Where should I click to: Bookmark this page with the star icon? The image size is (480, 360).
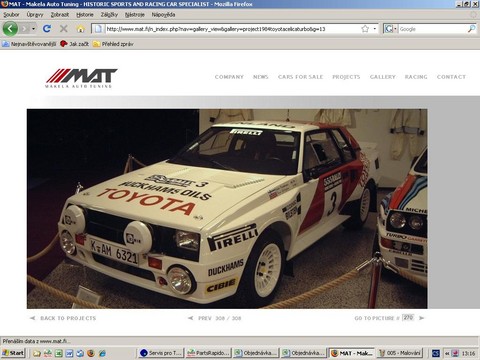pos(365,29)
